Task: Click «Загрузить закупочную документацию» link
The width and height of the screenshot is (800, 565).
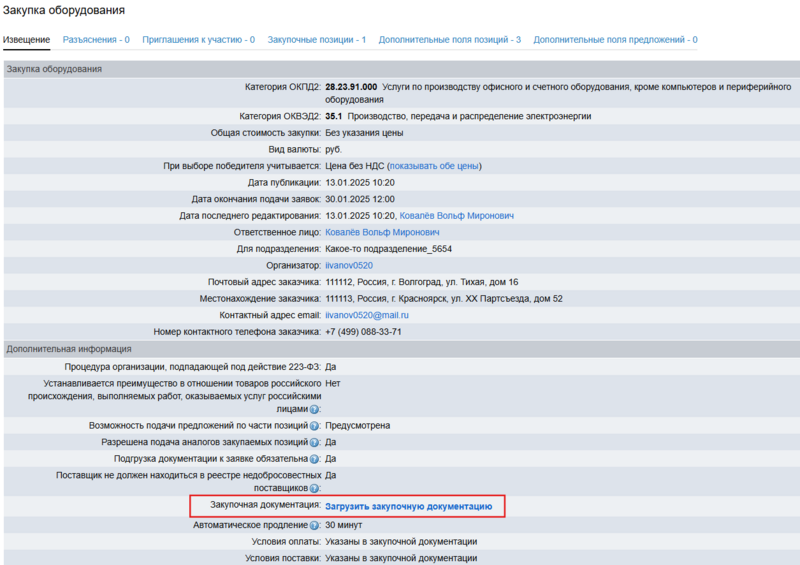Action: tap(408, 507)
